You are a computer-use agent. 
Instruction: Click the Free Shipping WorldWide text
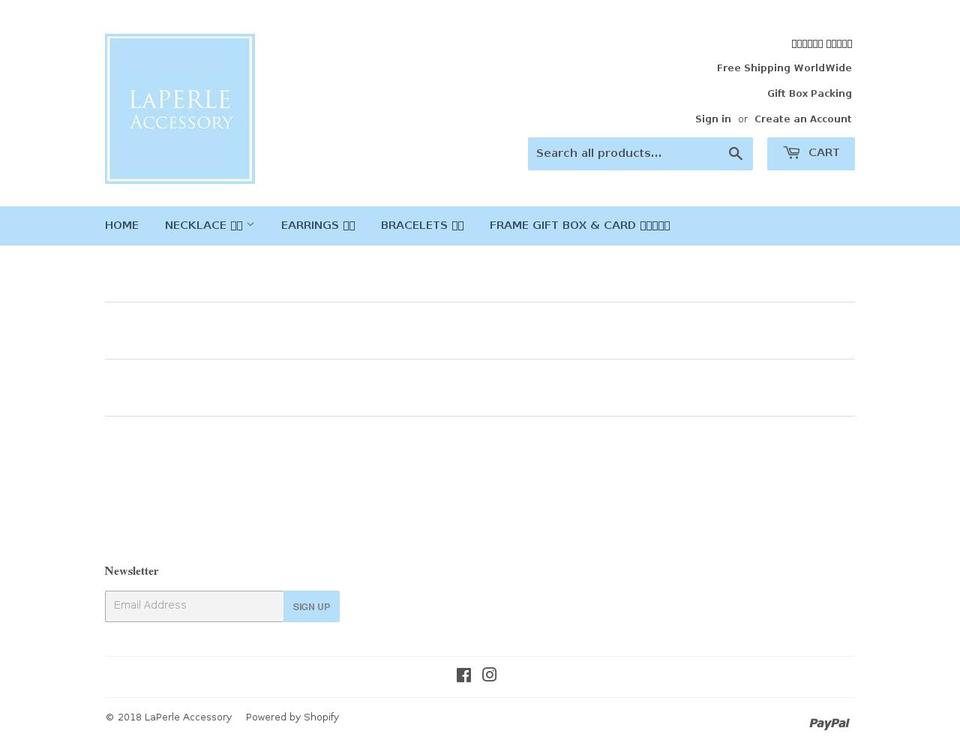(x=784, y=68)
